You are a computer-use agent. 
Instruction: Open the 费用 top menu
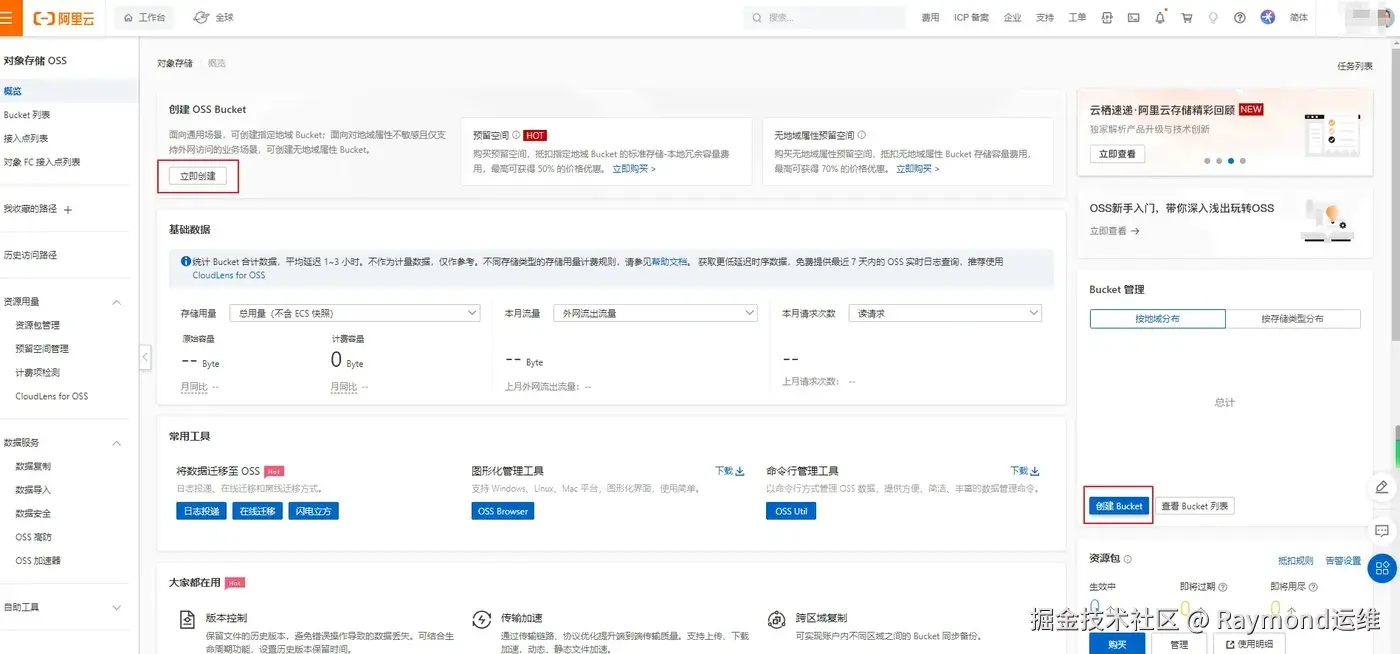pos(930,18)
